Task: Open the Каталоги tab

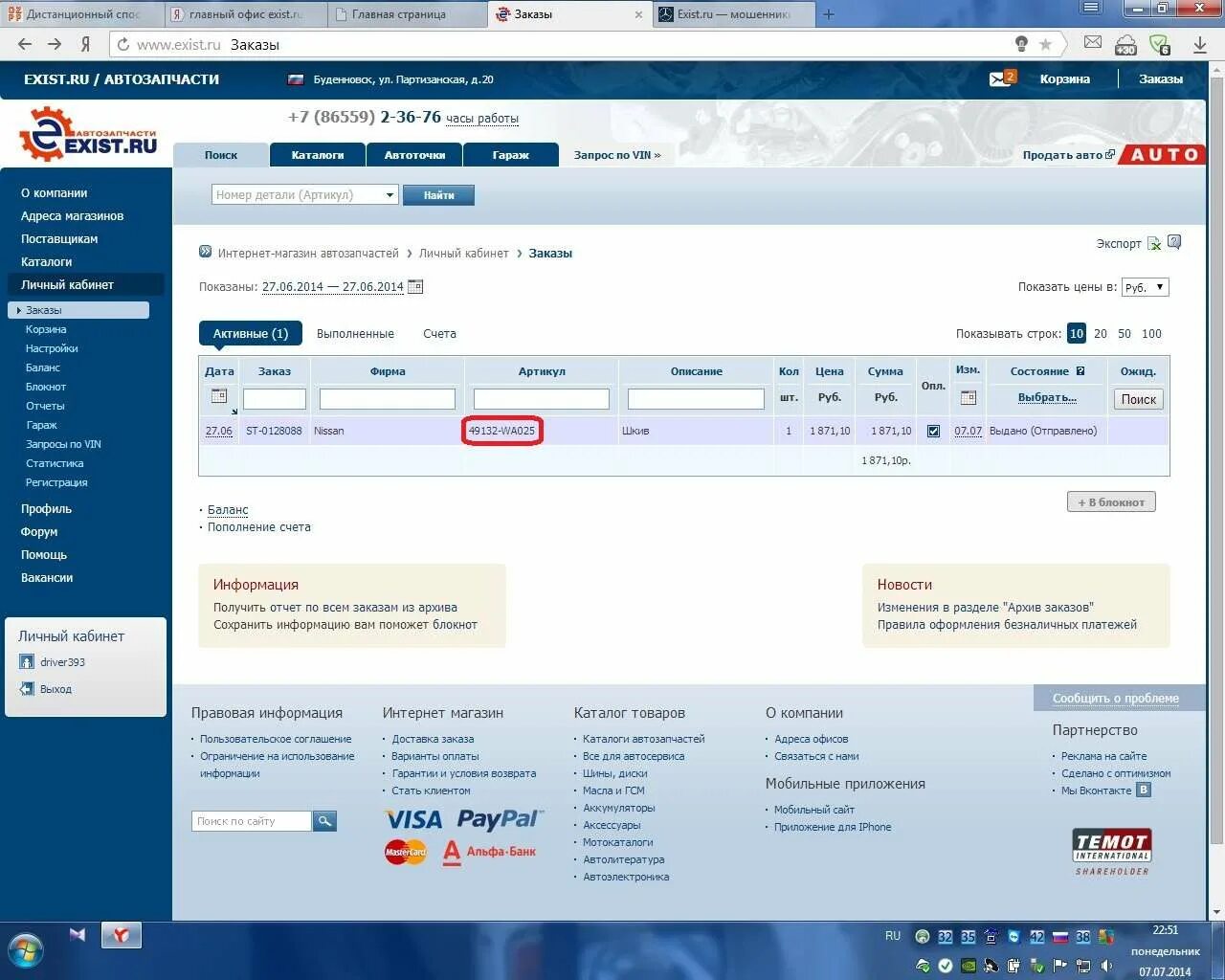Action: tap(318, 155)
